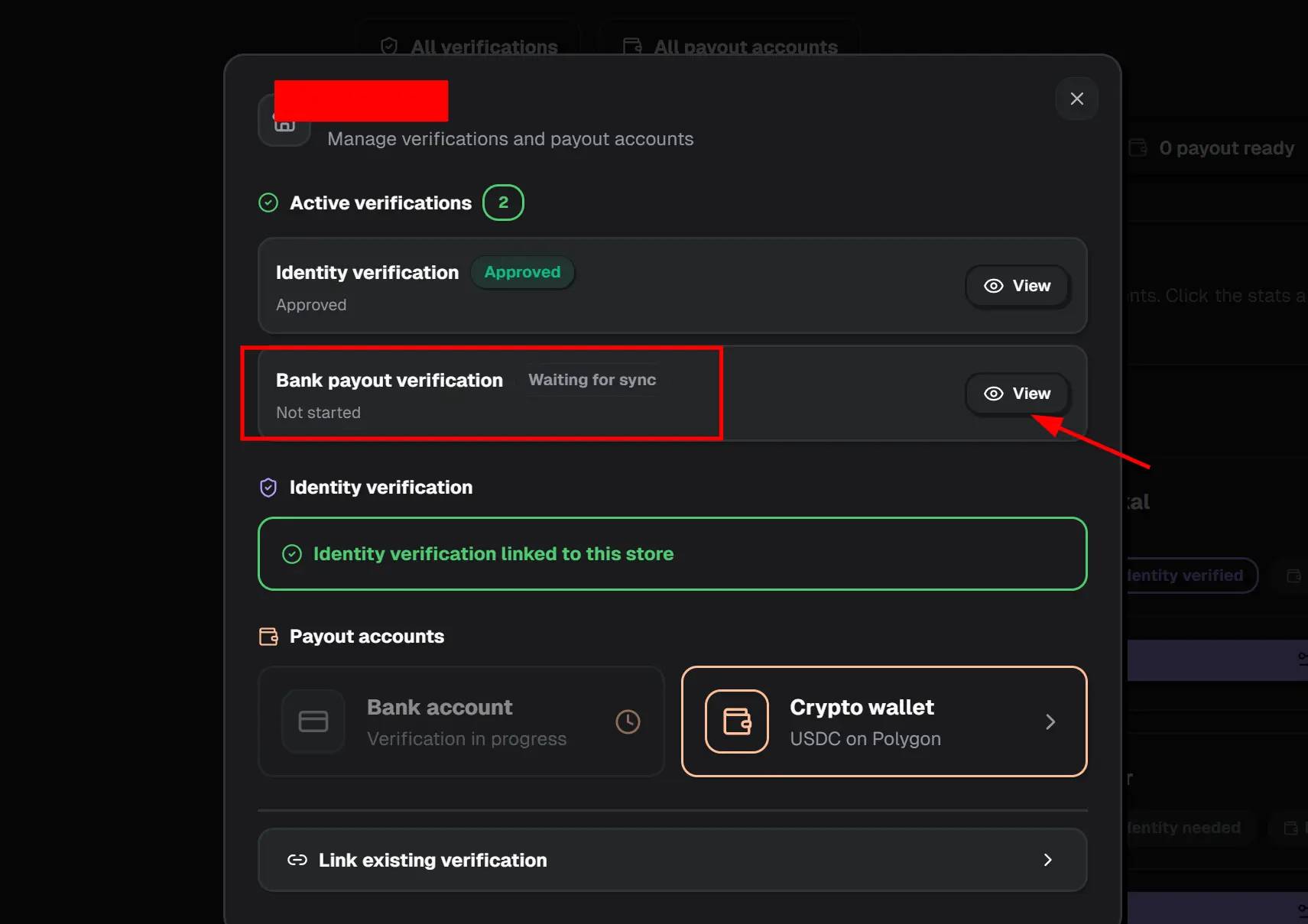This screenshot has height=924, width=1308.
Task: Click the shield icon beside Identity verification heading
Action: point(268,488)
